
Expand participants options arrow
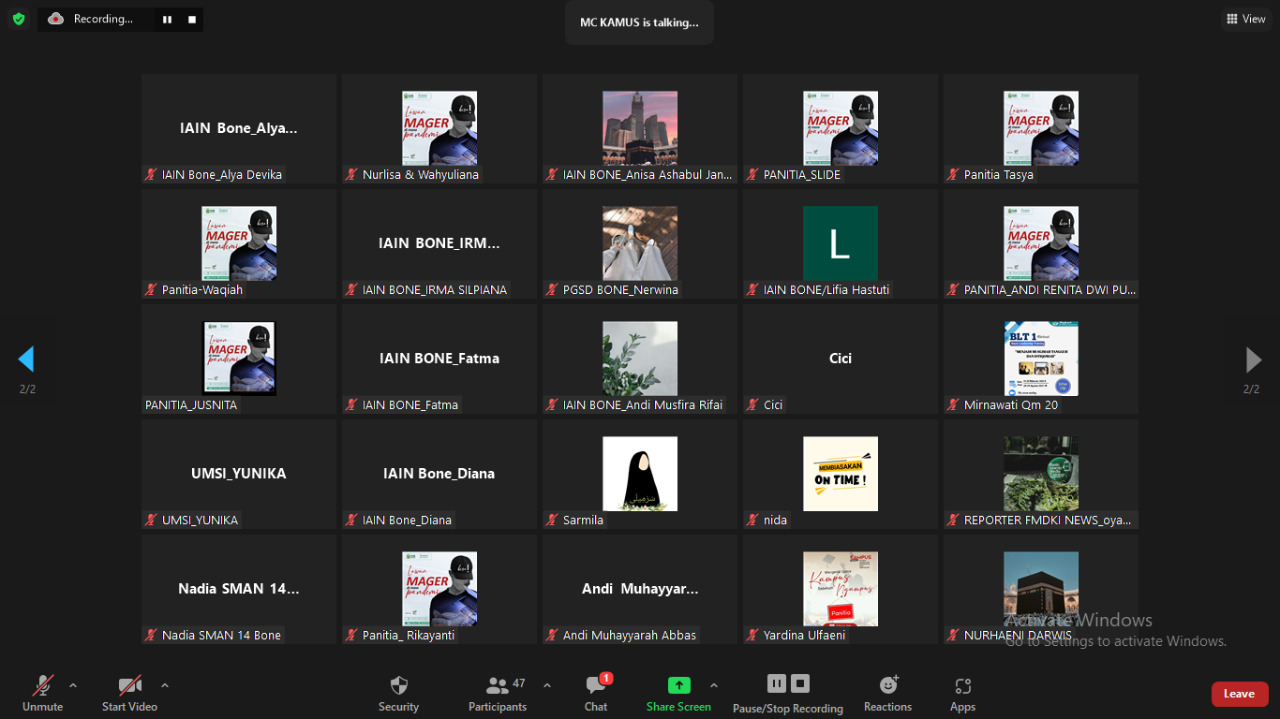[x=547, y=685]
